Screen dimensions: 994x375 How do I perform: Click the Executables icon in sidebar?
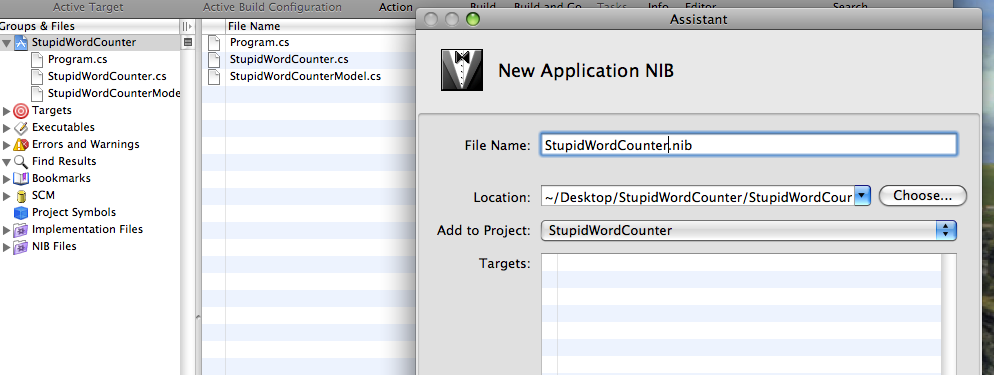point(21,127)
